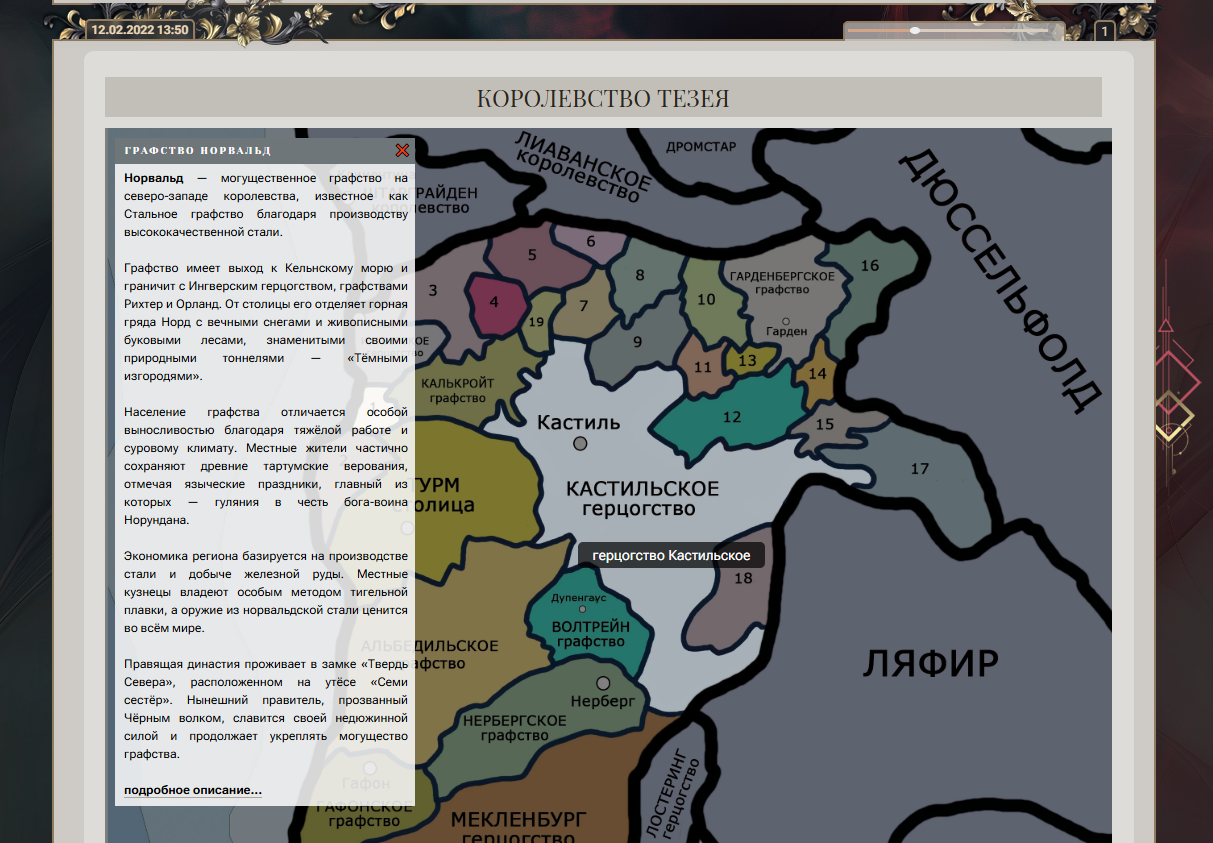Viewport: 1213px width, 843px height.
Task: Select the Ляфир territory
Action: 931,663
